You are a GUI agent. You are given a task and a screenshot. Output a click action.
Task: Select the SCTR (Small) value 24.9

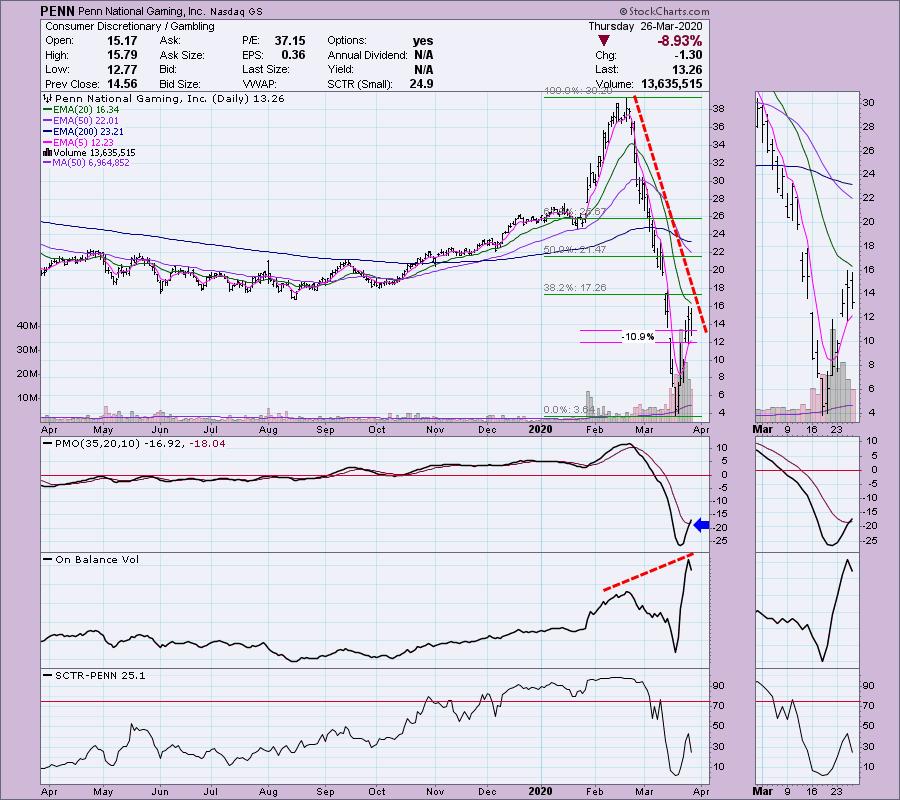click(x=421, y=84)
